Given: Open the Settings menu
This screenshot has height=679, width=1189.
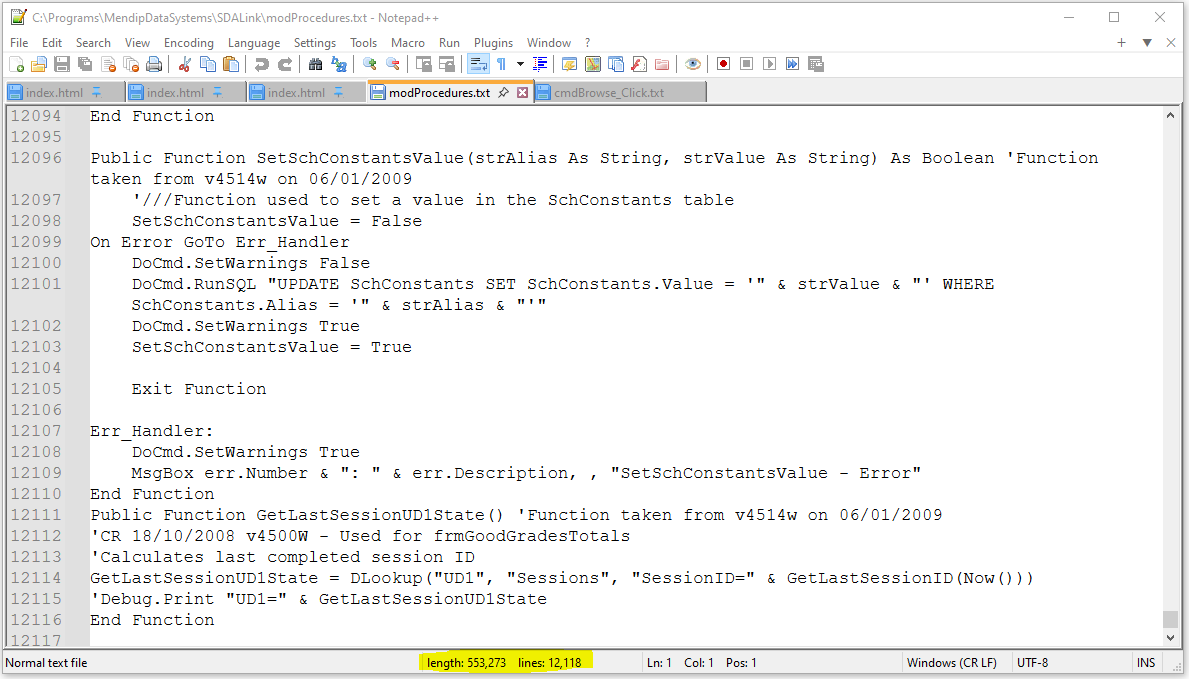Looking at the screenshot, I should [x=315, y=42].
